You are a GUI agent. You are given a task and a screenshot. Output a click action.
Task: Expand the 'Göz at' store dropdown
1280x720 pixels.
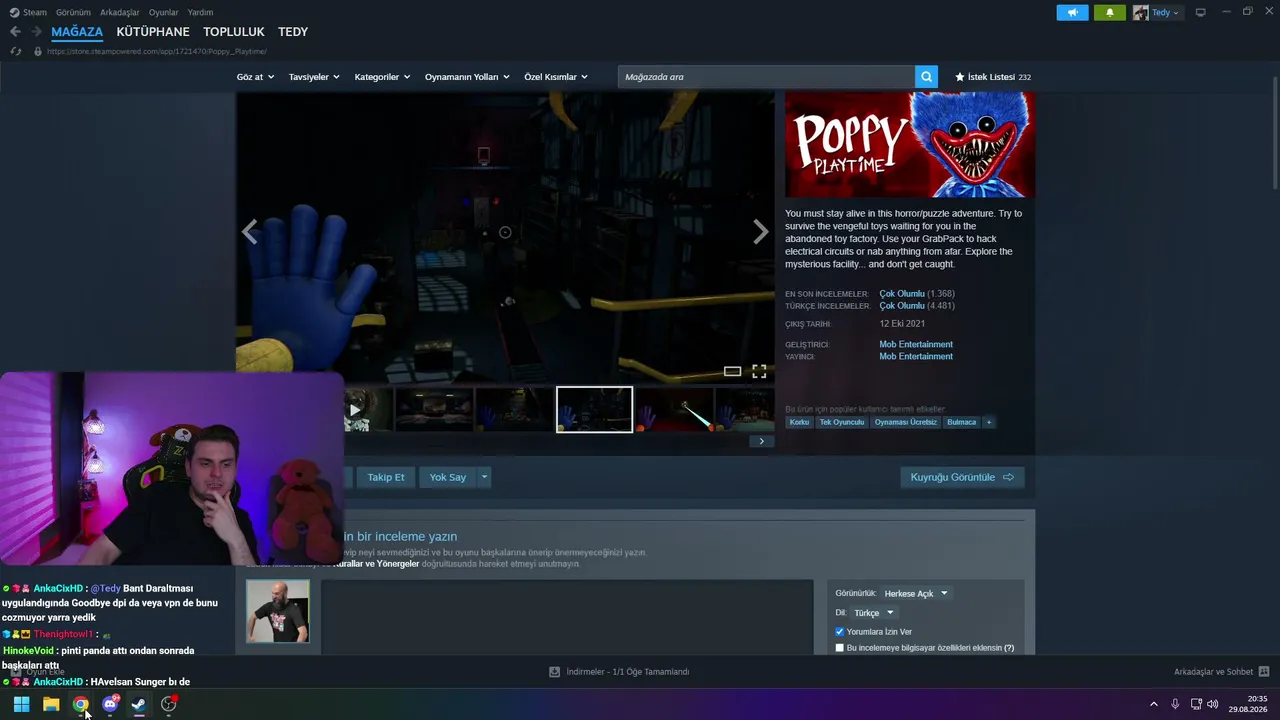coord(255,77)
